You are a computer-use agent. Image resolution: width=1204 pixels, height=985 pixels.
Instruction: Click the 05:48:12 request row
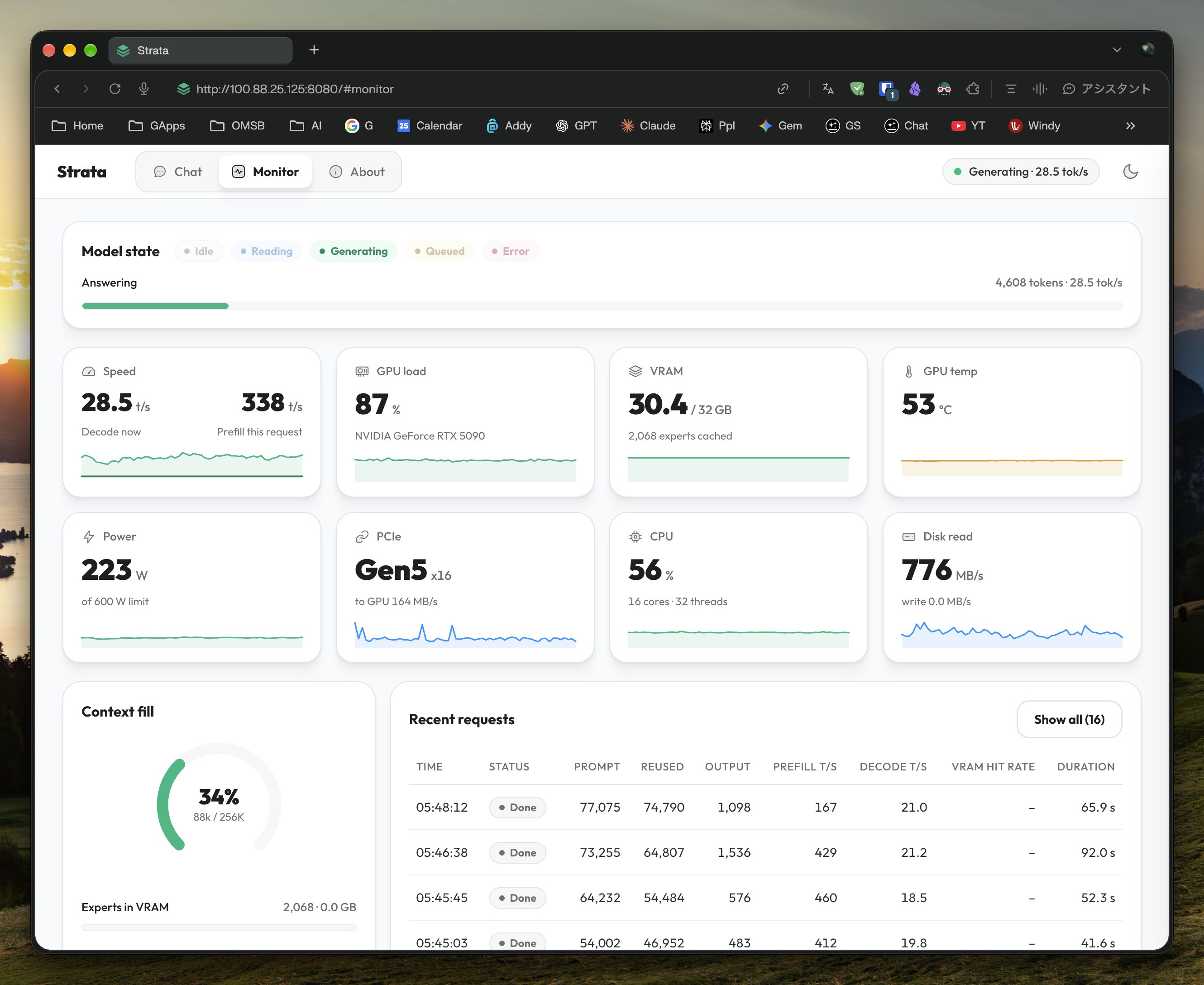[765, 807]
